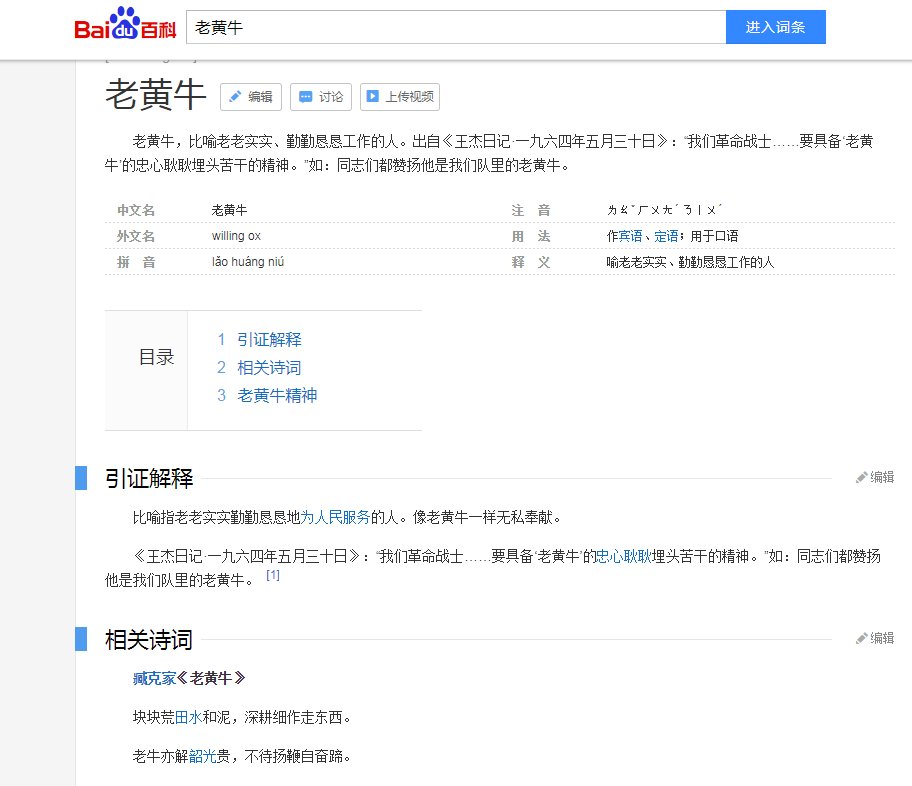This screenshot has height=786, width=912.
Task: Click the 田水 link in the poem
Action: [x=186, y=717]
